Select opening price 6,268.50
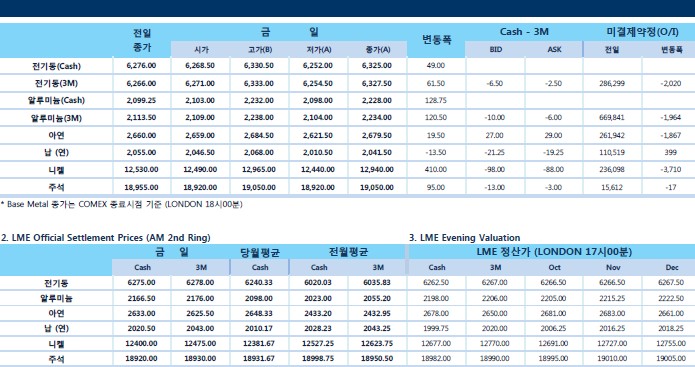The width and height of the screenshot is (695, 367). [x=200, y=66]
